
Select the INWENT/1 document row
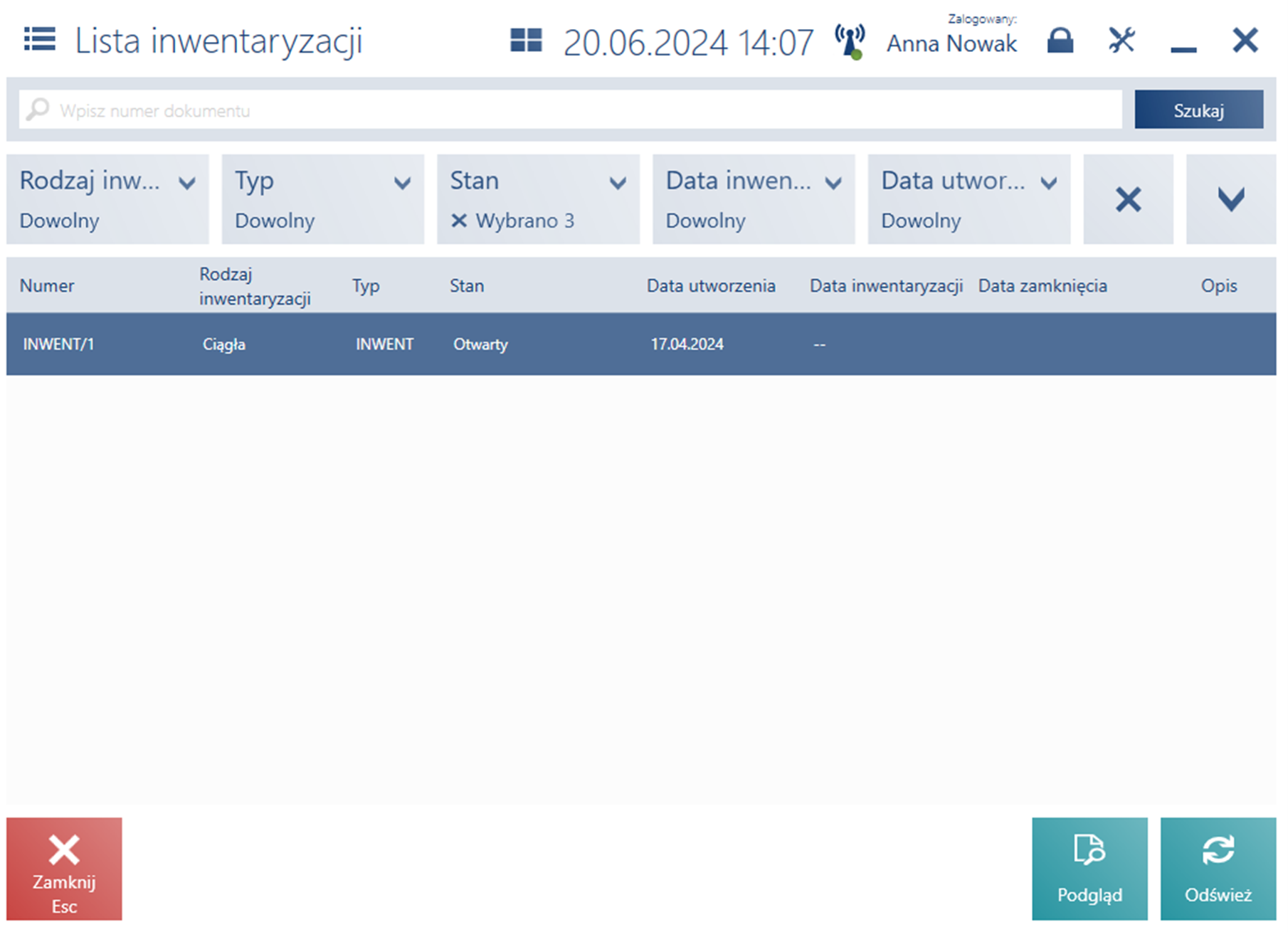coord(641,344)
